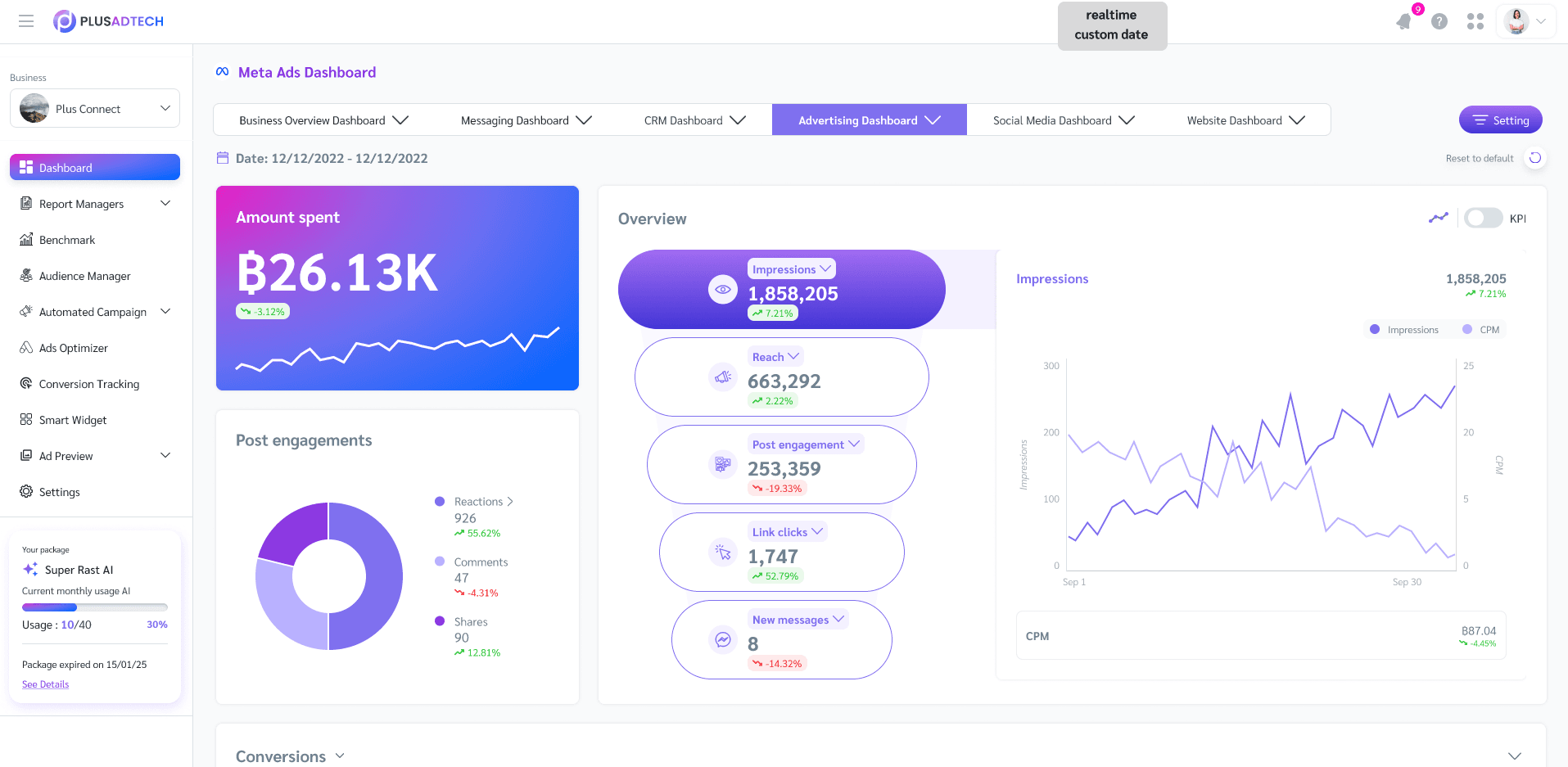Refresh the dashboard with the reload icon

(x=1535, y=158)
